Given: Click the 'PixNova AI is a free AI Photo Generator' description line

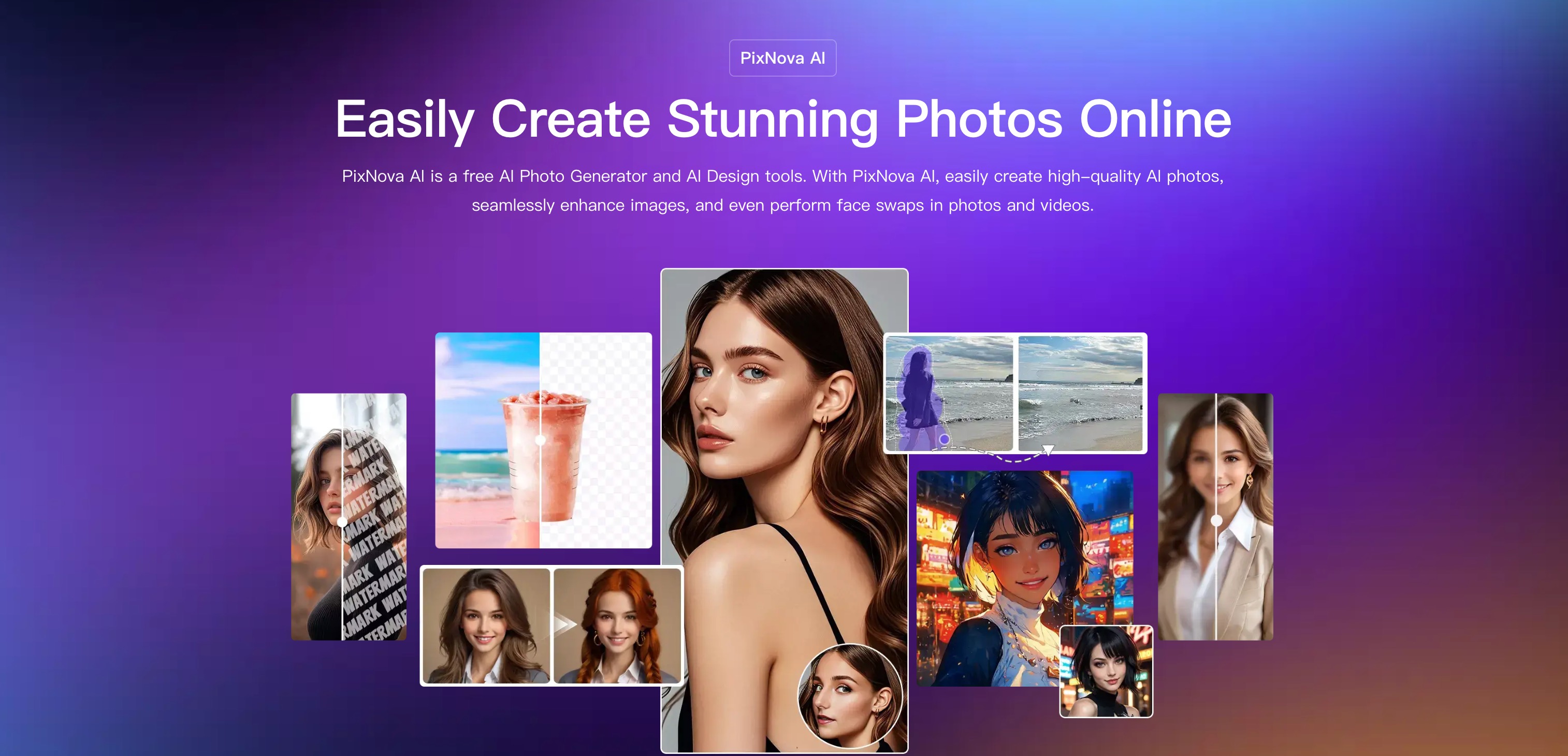Looking at the screenshot, I should pyautogui.click(x=783, y=176).
